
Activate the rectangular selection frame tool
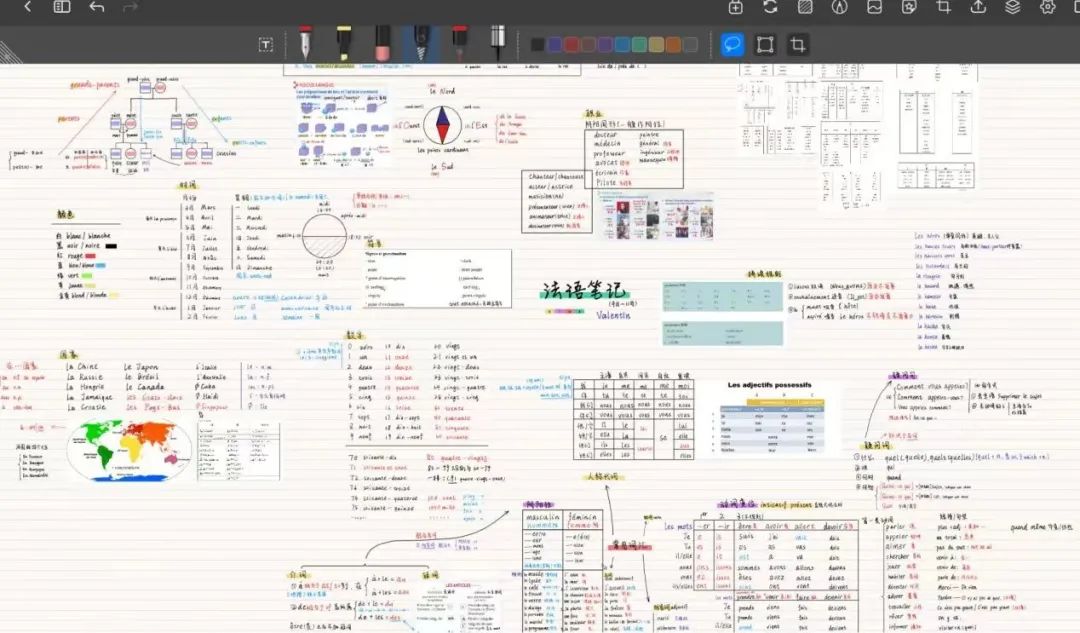[x=765, y=44]
